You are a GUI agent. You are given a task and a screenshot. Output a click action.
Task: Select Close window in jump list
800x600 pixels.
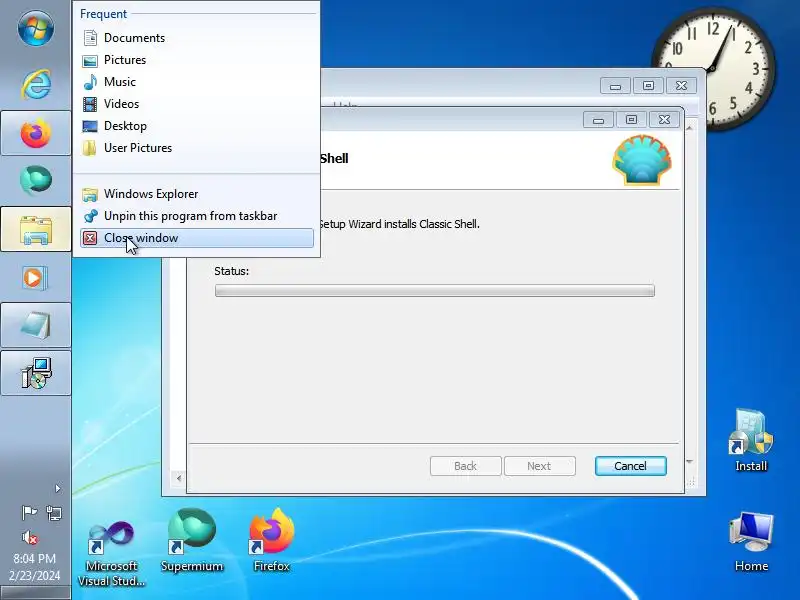(x=197, y=238)
